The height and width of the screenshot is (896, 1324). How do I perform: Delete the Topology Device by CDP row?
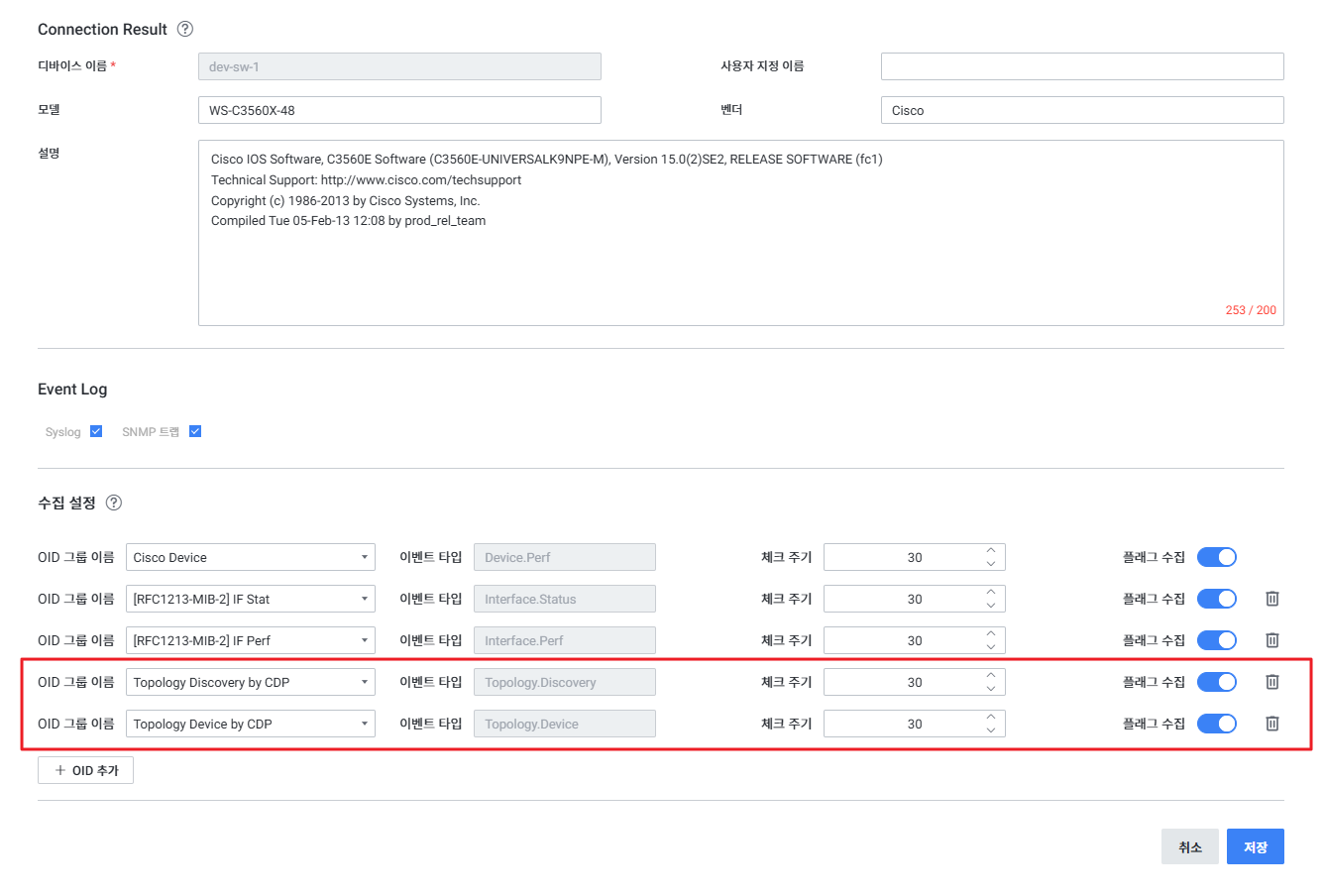click(1272, 724)
